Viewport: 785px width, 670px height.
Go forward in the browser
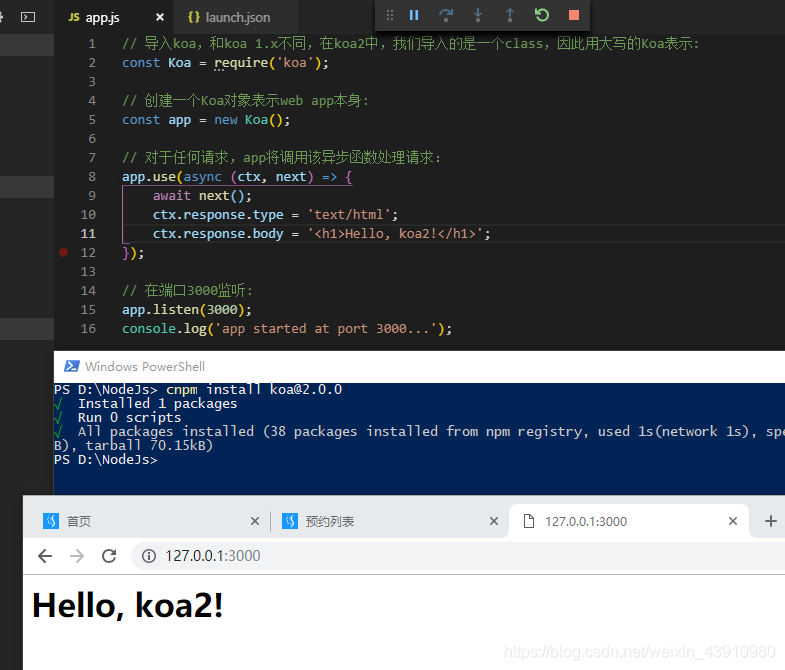coord(77,556)
